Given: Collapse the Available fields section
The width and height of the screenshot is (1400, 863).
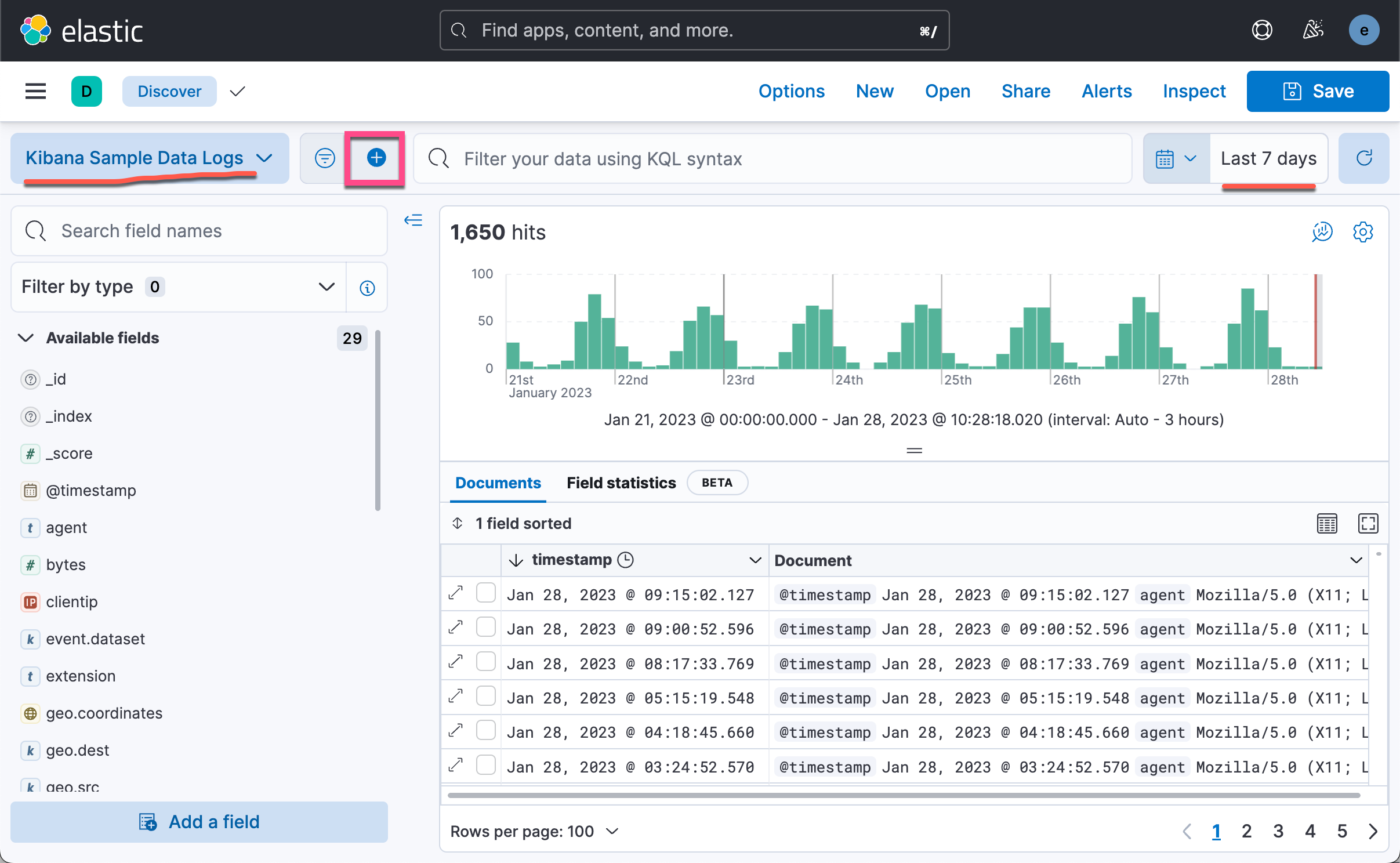Looking at the screenshot, I should click(27, 338).
